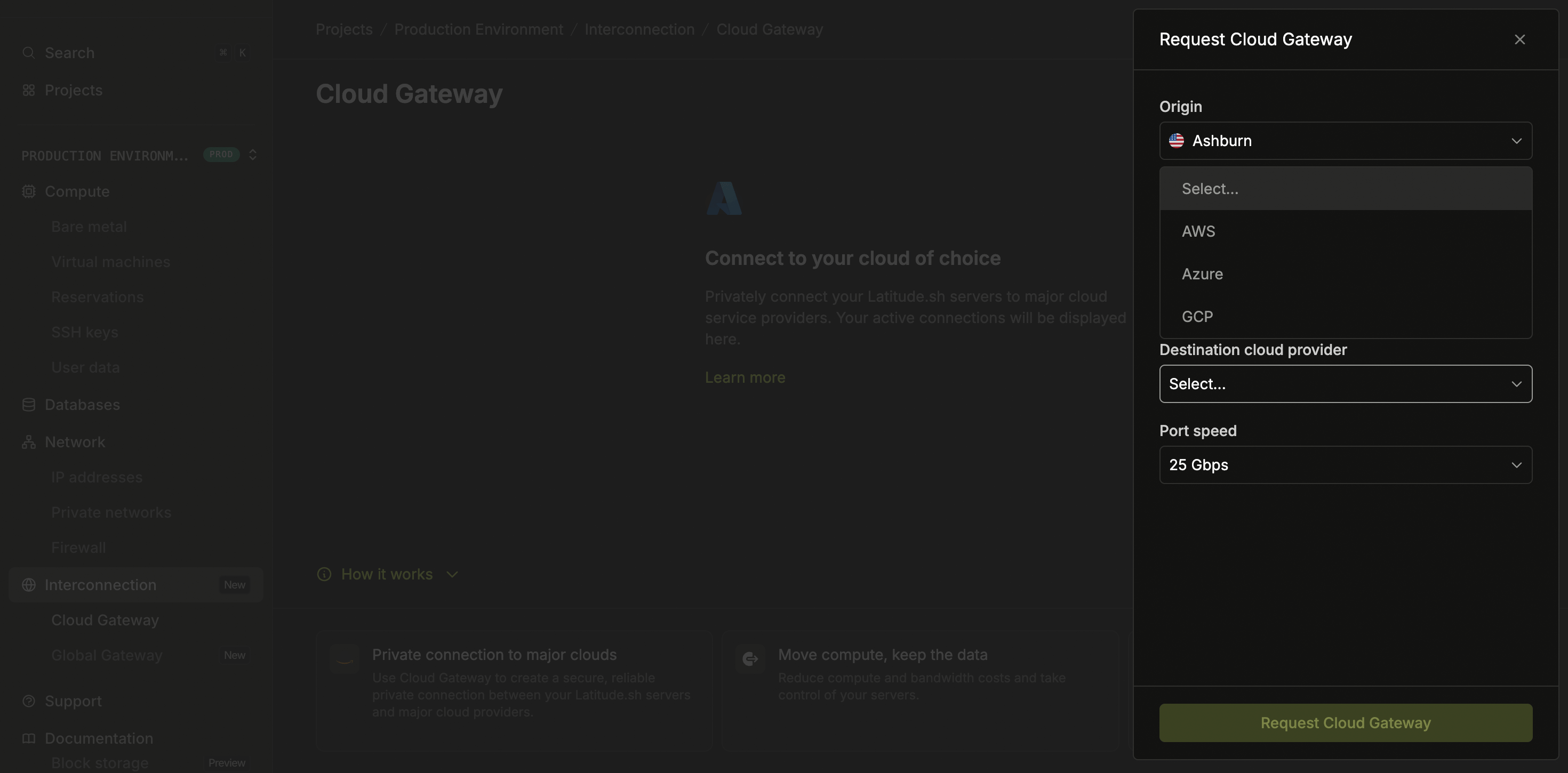This screenshot has height=773, width=1568.
Task: Click the Compute icon in the sidebar
Action: click(29, 191)
